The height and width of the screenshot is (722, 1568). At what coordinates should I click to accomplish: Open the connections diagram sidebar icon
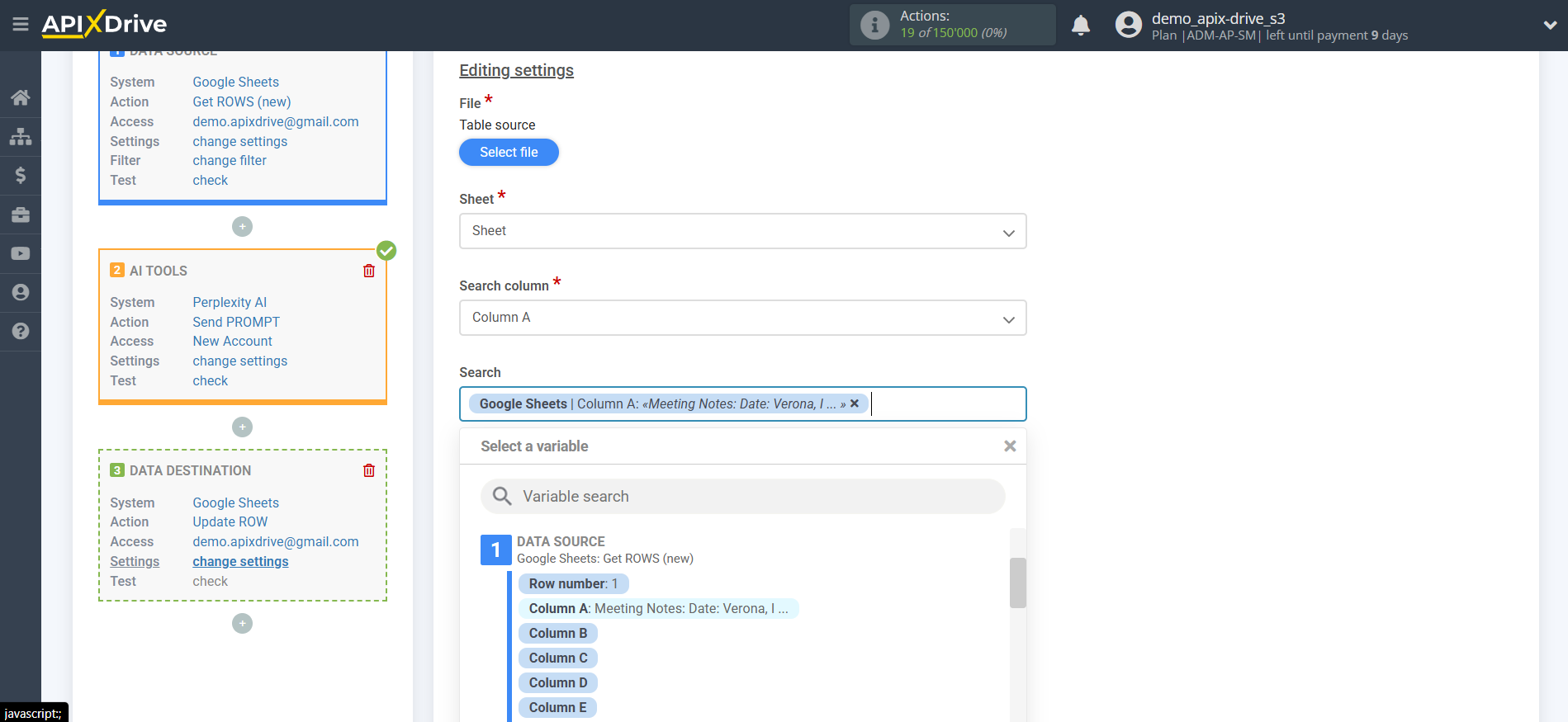pyautogui.click(x=21, y=136)
